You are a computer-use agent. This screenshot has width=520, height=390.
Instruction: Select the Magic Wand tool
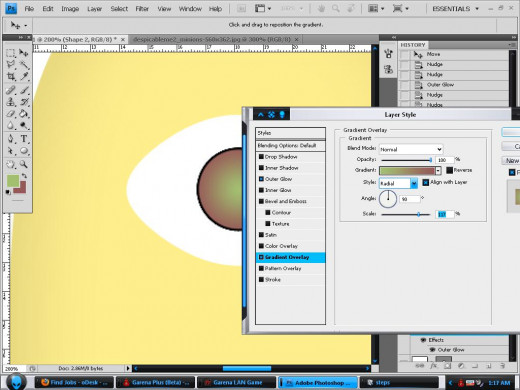pos(24,64)
